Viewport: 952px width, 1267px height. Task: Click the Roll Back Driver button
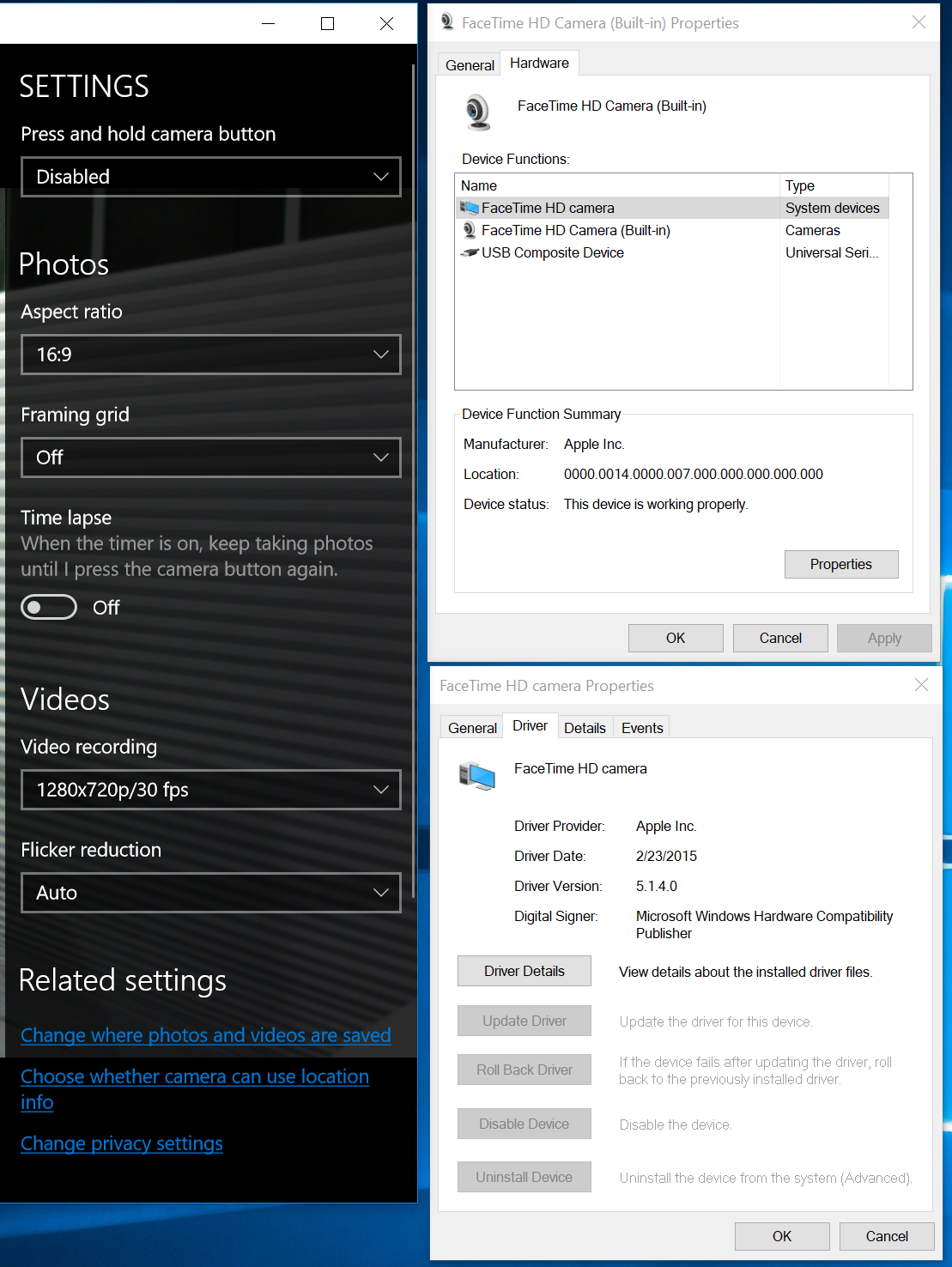[525, 1070]
